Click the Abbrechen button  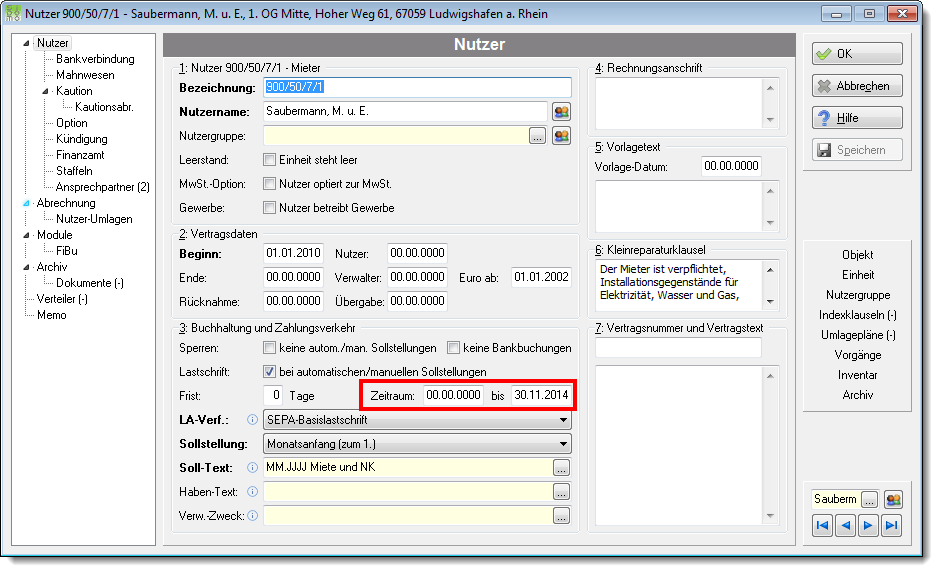tap(857, 86)
